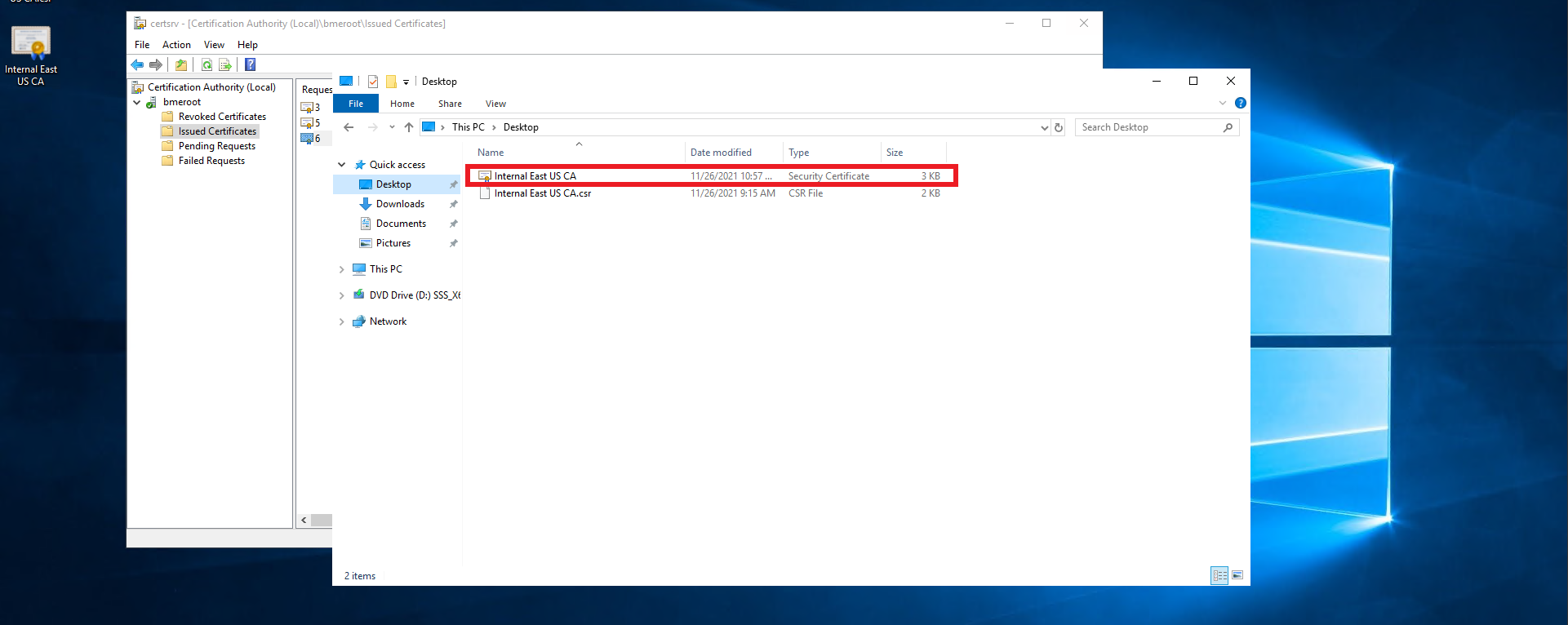This screenshot has width=1568, height=625.
Task: Collapse the Quick access section
Action: tap(341, 165)
